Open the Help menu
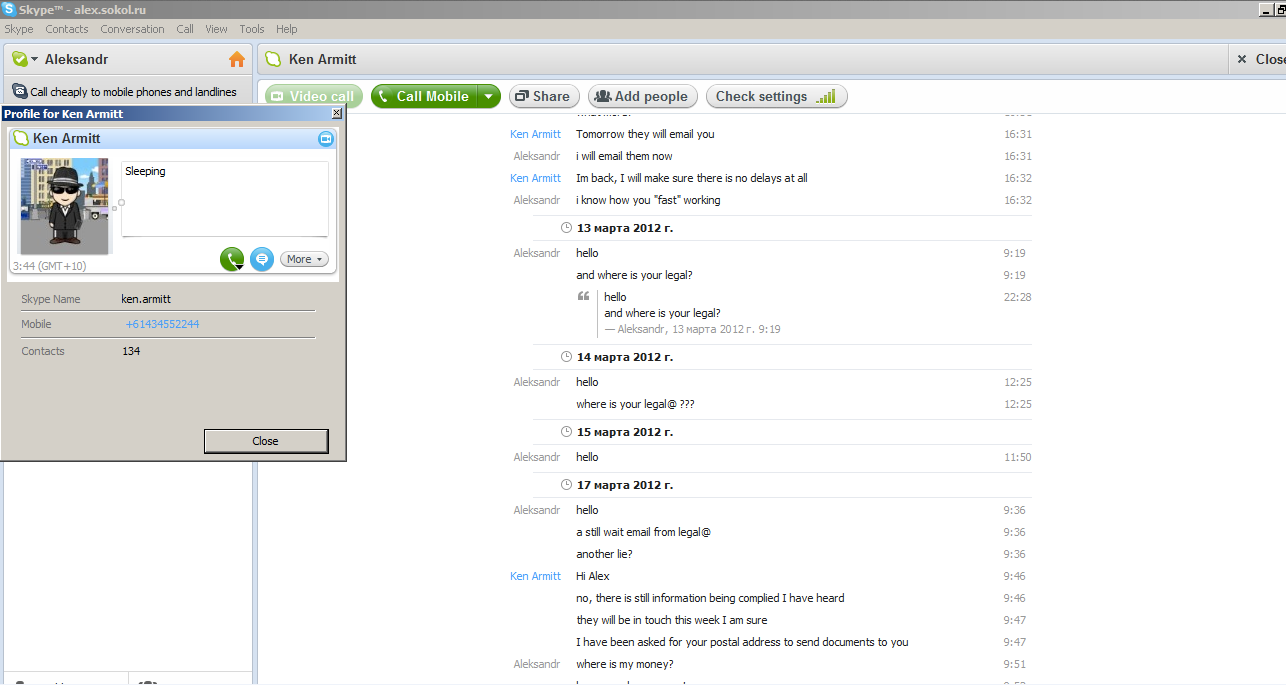1286x685 pixels. tap(287, 29)
